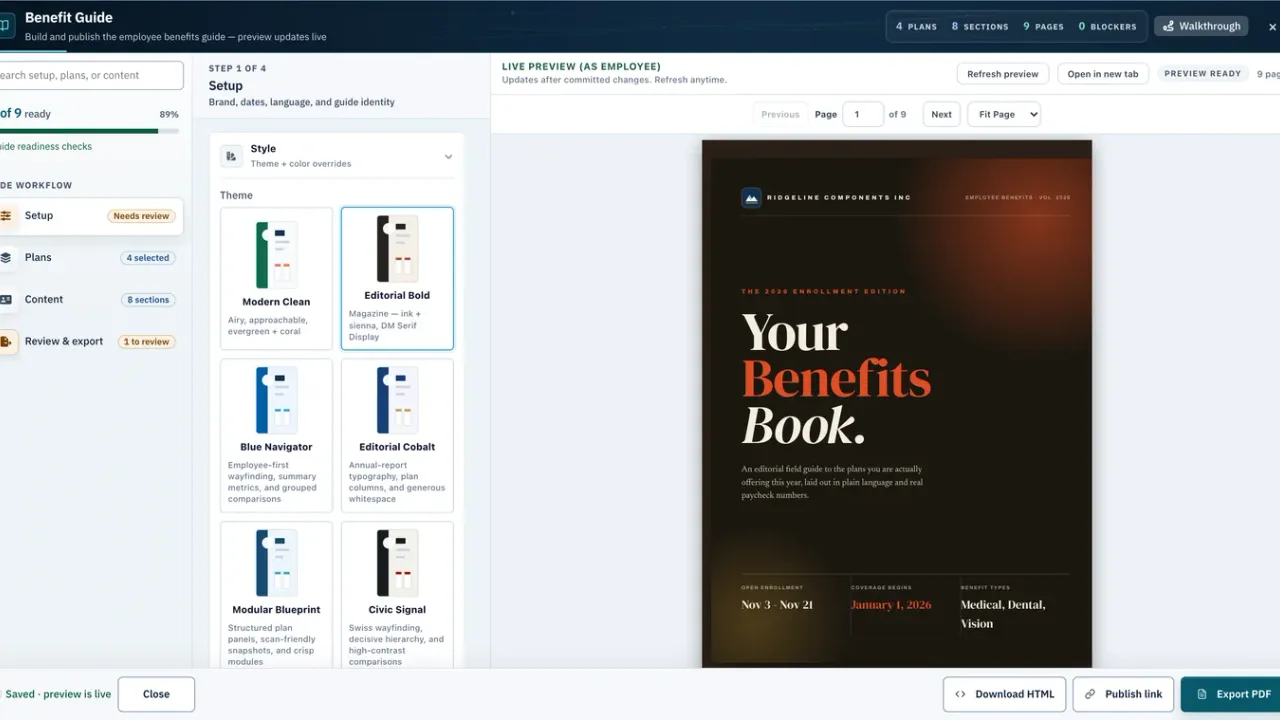Collapse the Style section chevron
This screenshot has width=1280, height=720.
click(x=448, y=156)
